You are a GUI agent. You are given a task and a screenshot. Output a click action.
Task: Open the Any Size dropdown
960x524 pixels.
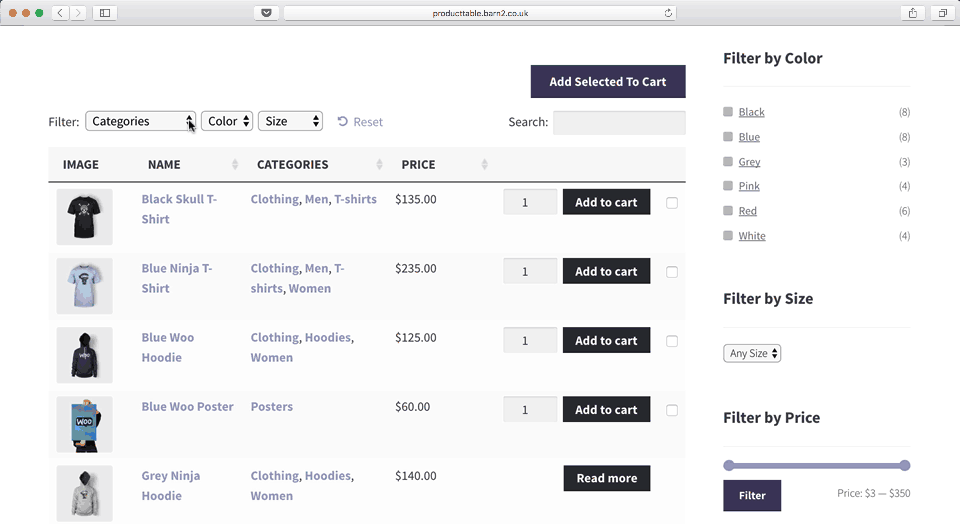click(x=752, y=353)
